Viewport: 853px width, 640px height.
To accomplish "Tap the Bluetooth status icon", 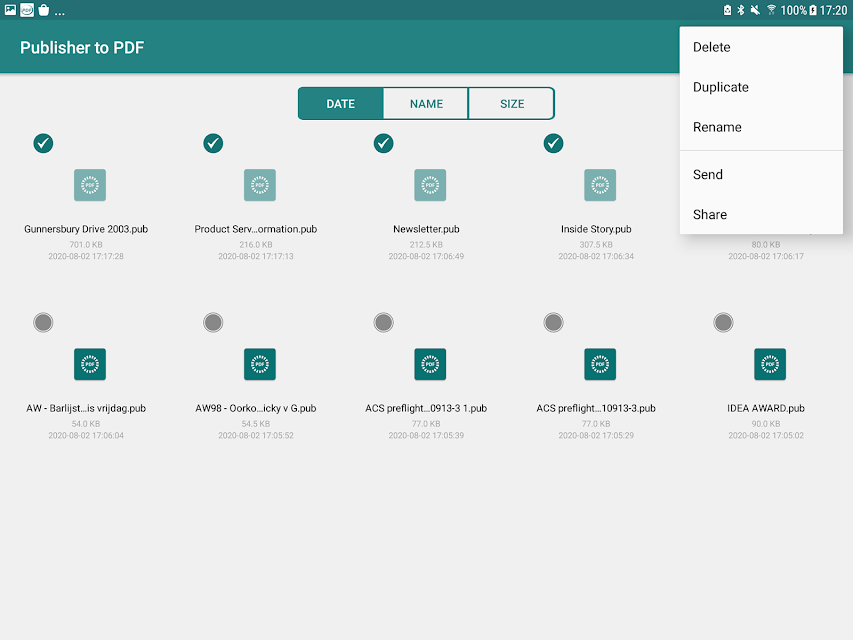I will 740,10.
